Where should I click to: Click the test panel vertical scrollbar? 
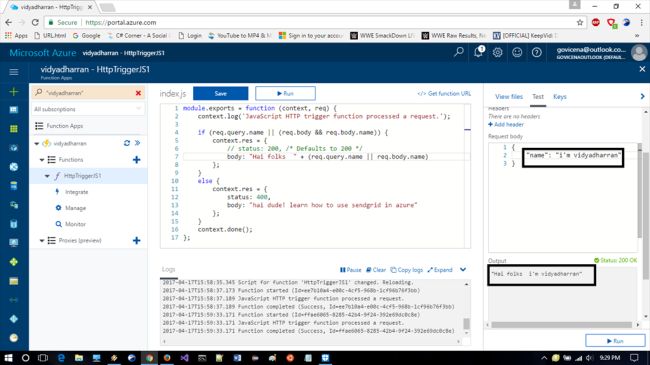[645, 216]
